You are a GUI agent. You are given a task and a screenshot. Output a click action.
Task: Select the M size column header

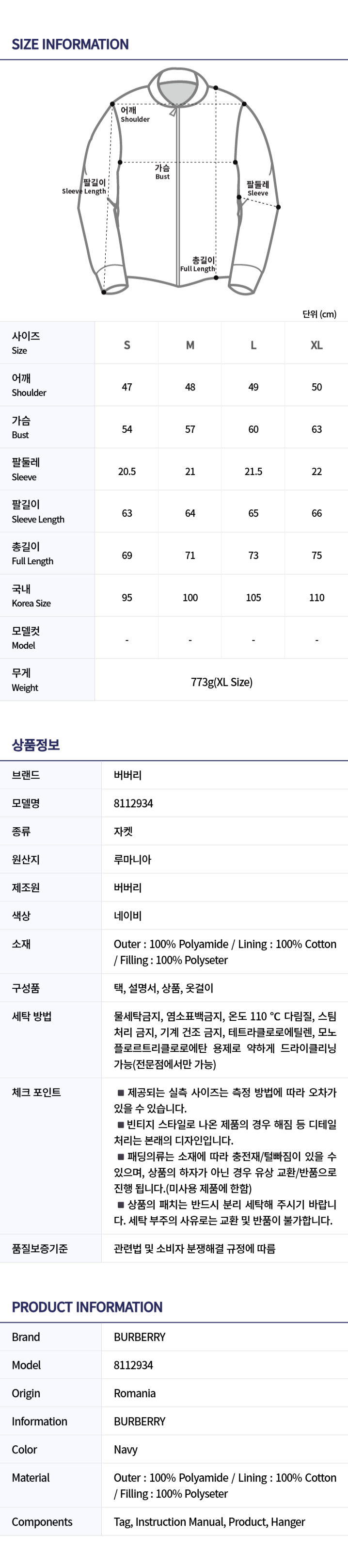190,345
